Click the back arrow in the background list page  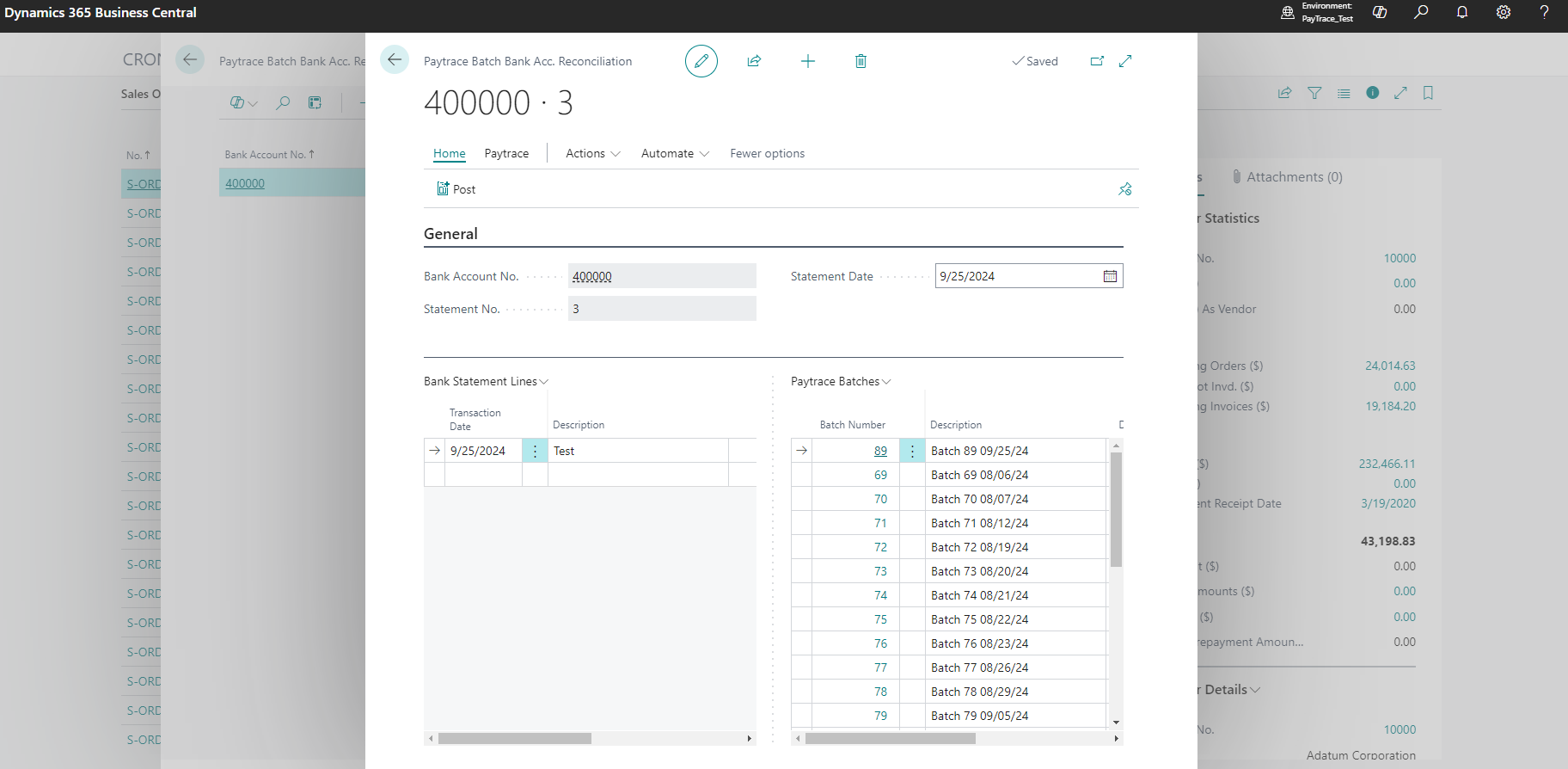[190, 59]
